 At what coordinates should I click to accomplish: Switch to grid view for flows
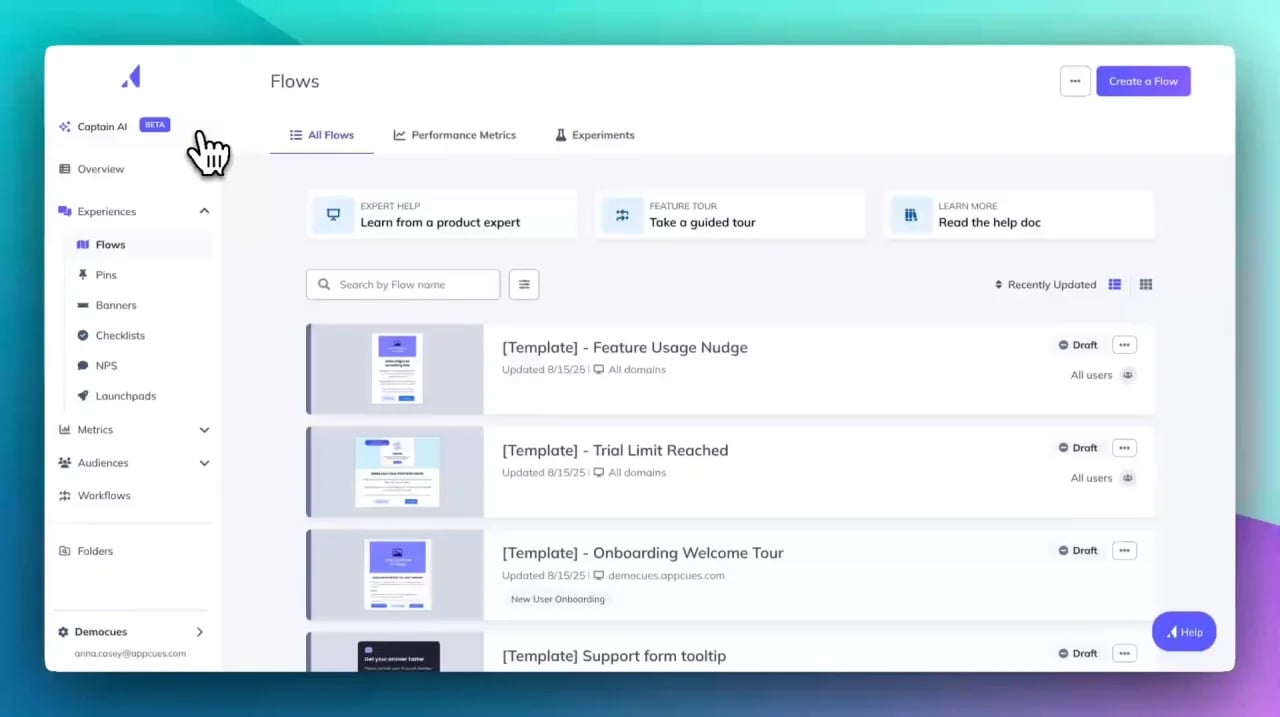click(1146, 284)
